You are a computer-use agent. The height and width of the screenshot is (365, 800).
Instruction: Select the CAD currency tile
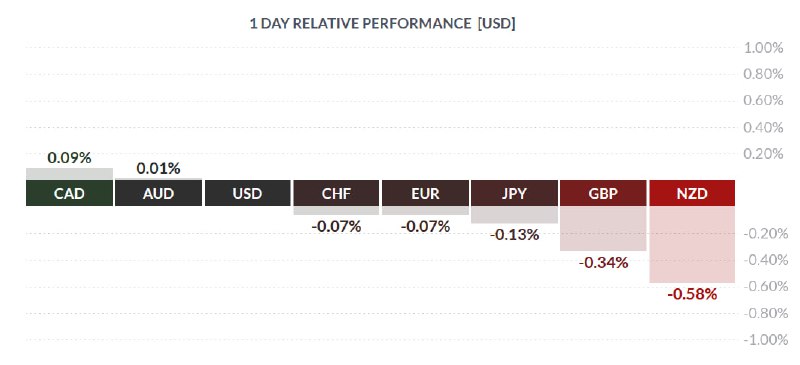[69, 193]
